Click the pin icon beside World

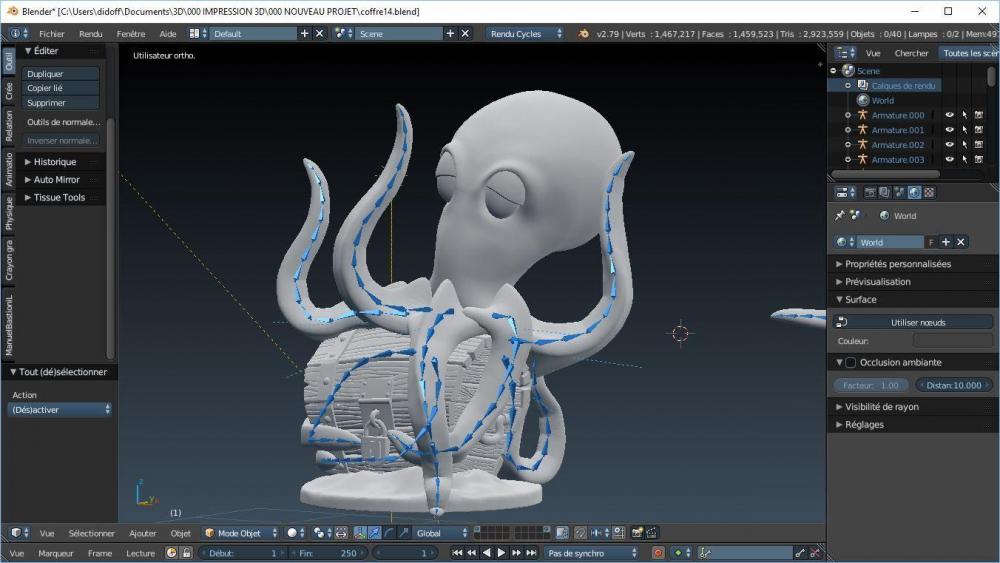pos(839,216)
